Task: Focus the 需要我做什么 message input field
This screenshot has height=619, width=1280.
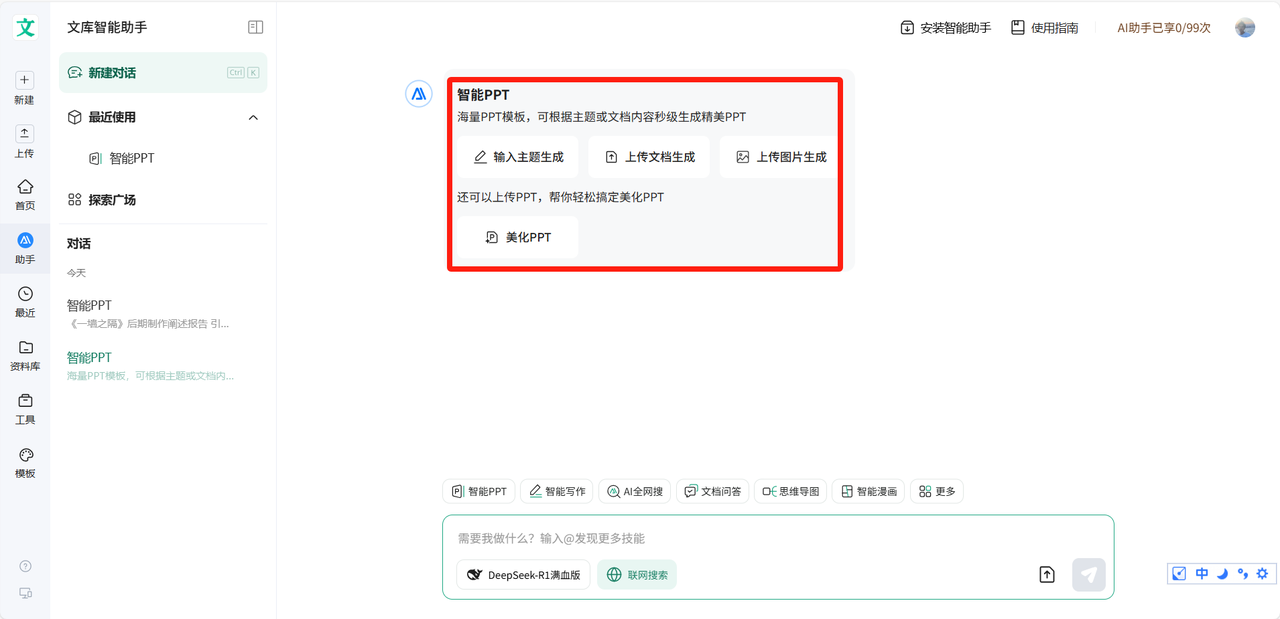Action: 778,538
